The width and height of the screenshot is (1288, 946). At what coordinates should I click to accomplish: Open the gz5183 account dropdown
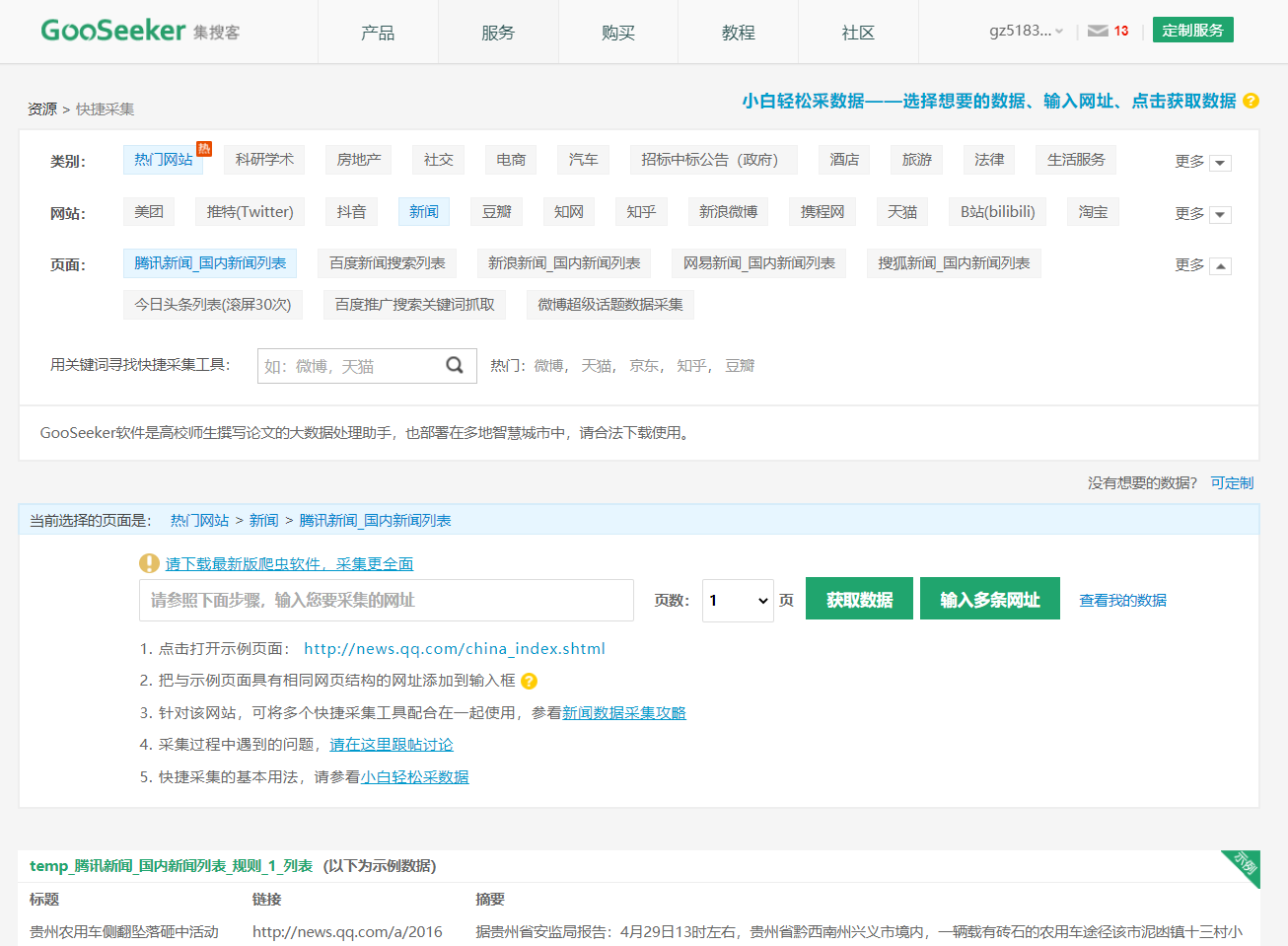point(1026,31)
